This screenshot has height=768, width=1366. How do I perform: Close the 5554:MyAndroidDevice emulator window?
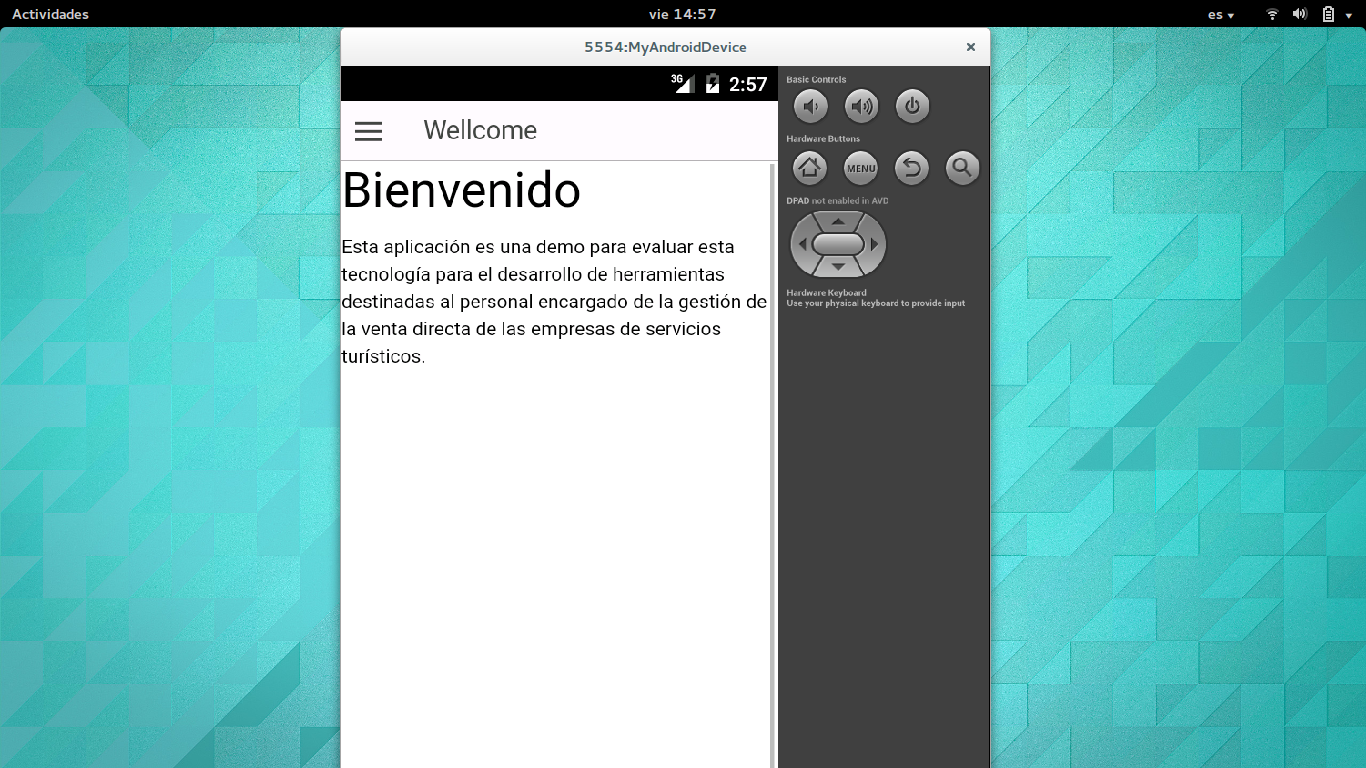point(970,47)
